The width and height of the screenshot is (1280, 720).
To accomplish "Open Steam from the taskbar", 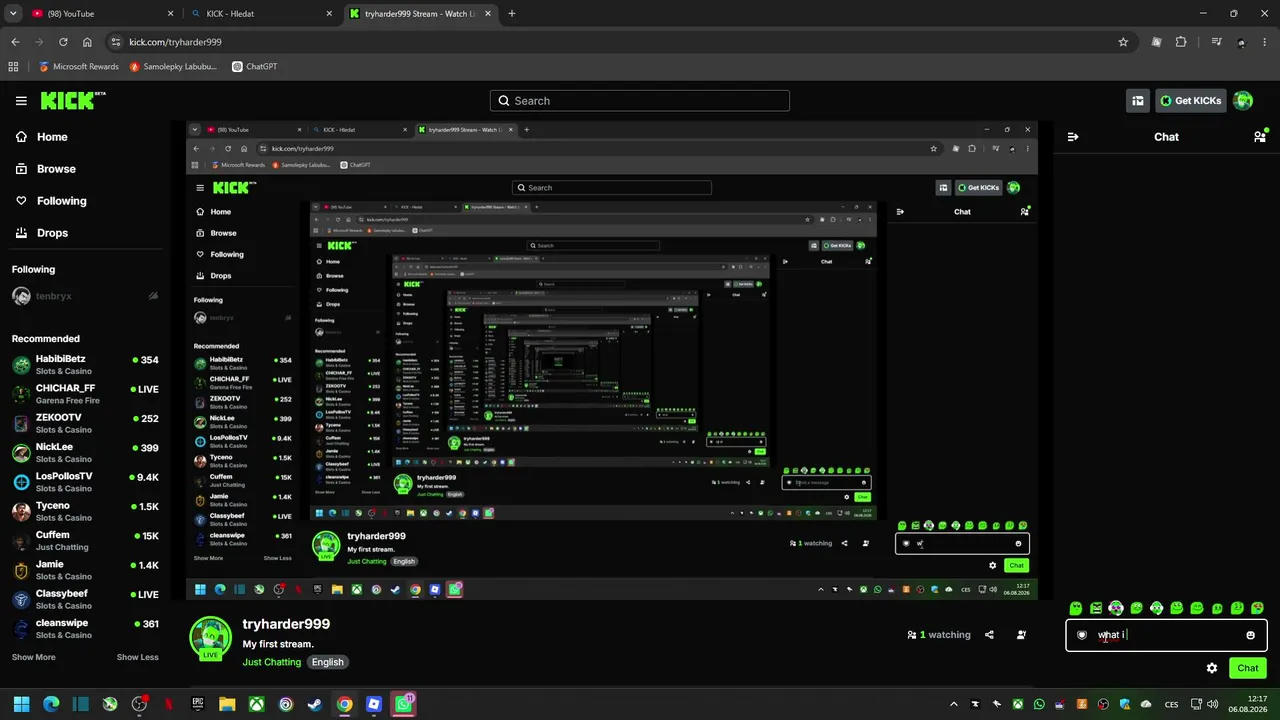I will pos(315,704).
